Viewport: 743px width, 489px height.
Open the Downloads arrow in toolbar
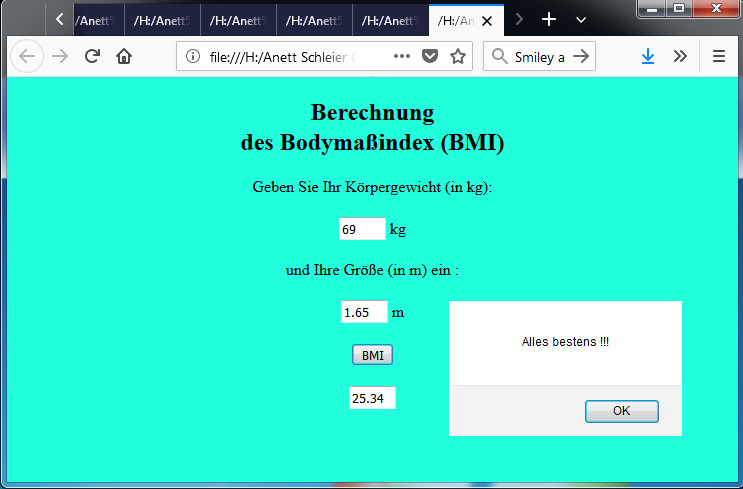(x=648, y=57)
